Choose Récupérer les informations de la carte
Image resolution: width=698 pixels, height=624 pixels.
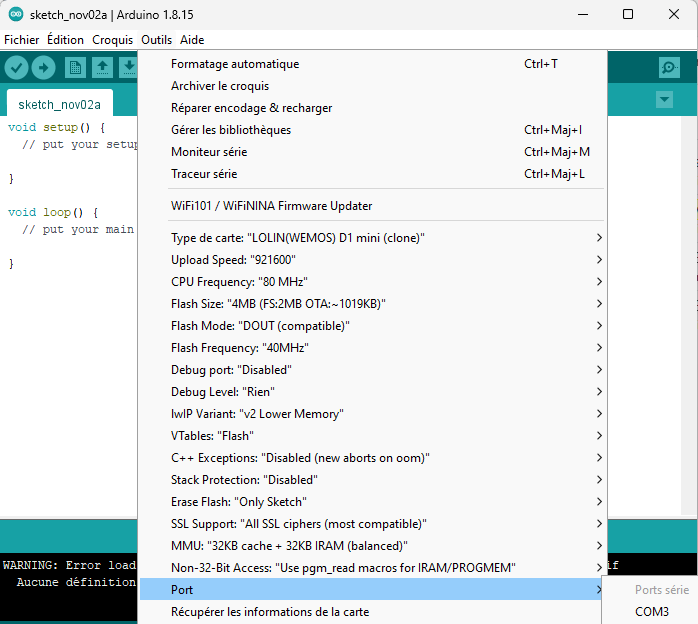(x=370, y=612)
